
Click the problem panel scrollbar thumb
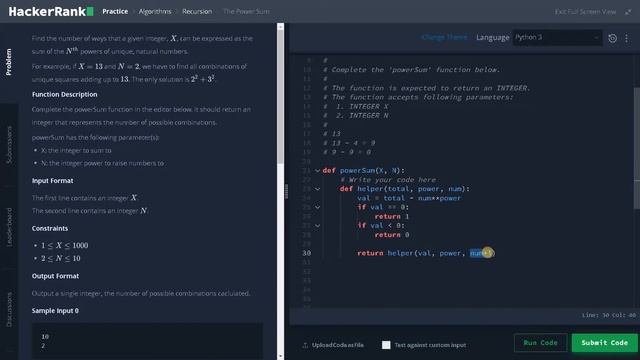[280, 96]
